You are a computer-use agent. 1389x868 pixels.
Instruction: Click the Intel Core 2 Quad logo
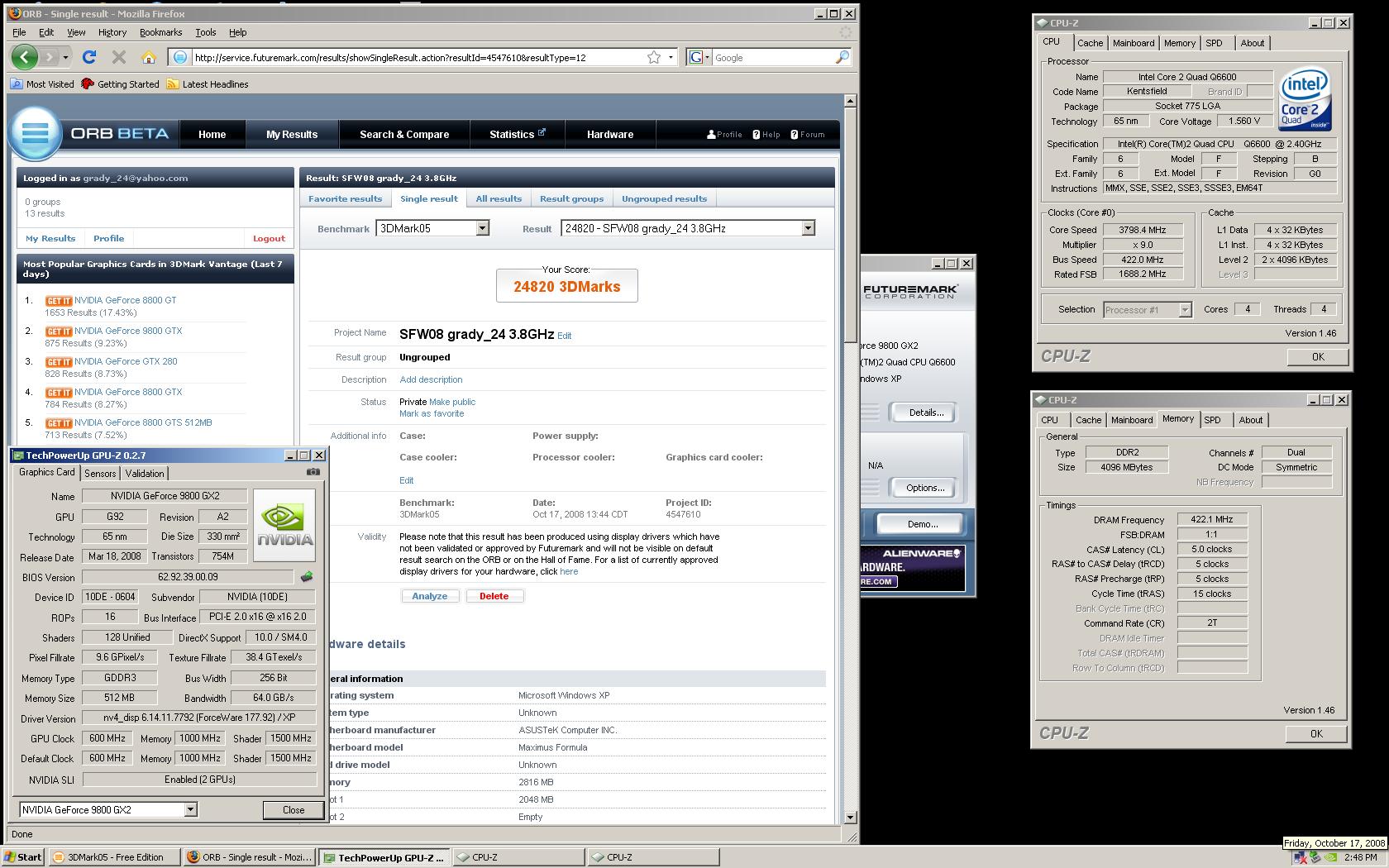coord(1305,98)
